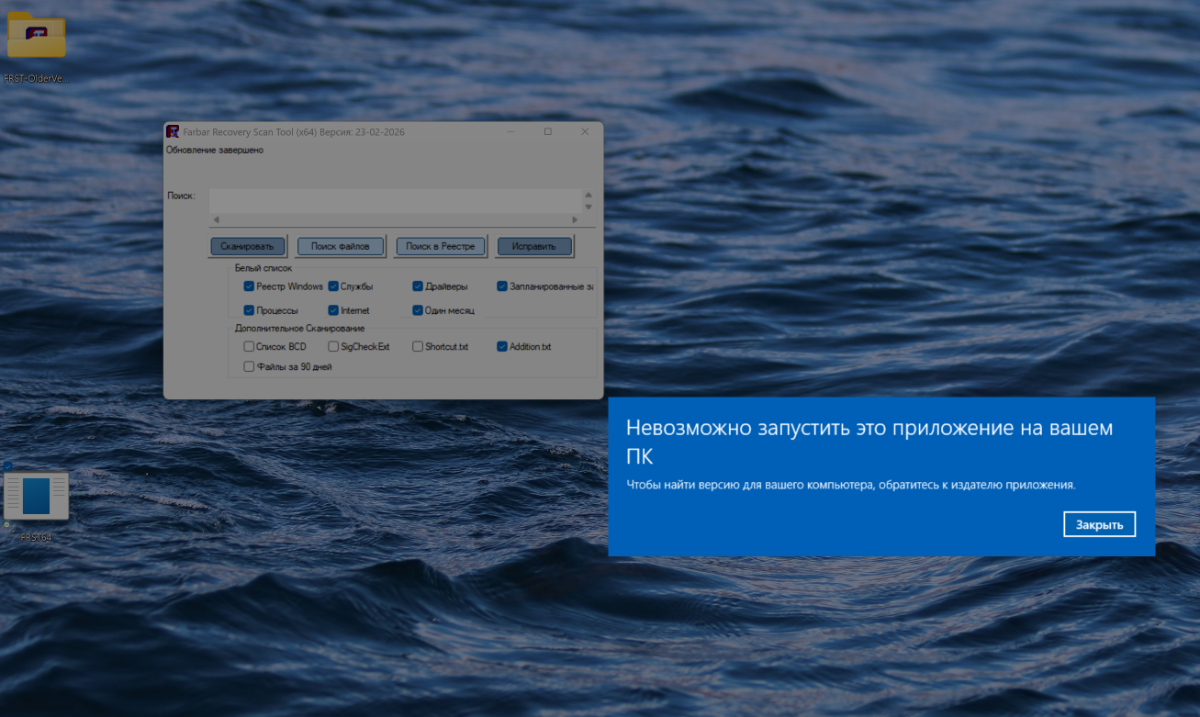Click the search box scroll-up arrow

pyautogui.click(x=588, y=195)
